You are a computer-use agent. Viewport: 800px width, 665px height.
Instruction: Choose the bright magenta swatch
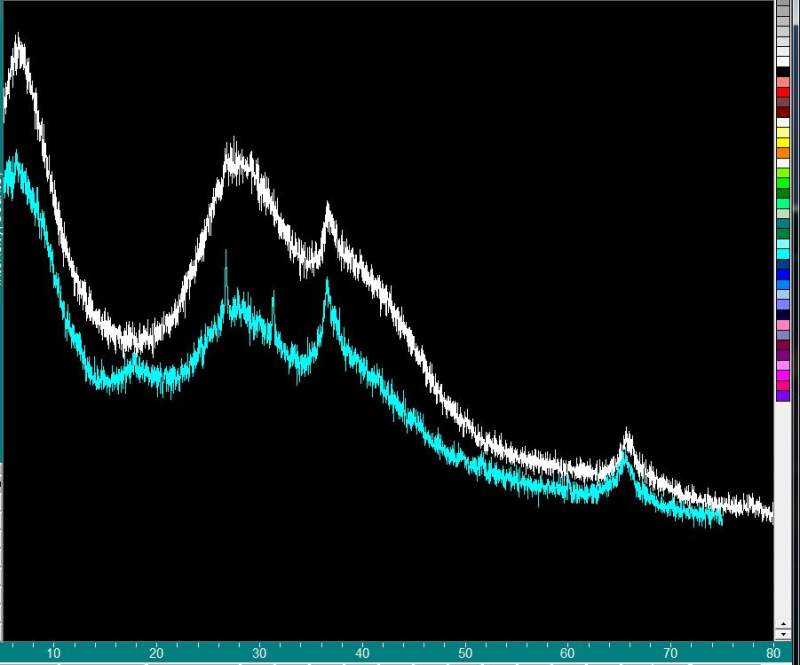pyautogui.click(x=783, y=375)
